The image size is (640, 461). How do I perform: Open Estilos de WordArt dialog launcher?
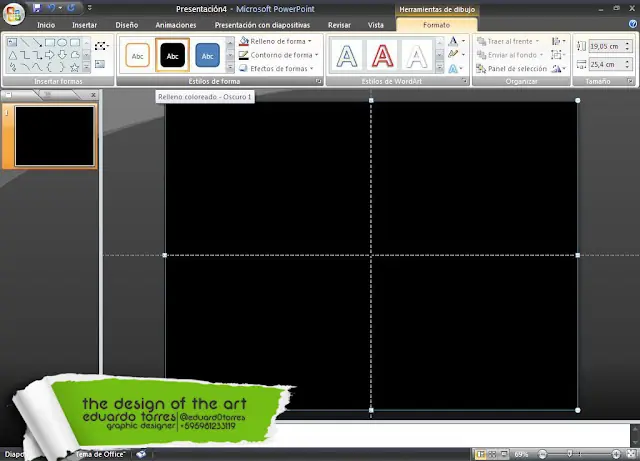click(464, 81)
